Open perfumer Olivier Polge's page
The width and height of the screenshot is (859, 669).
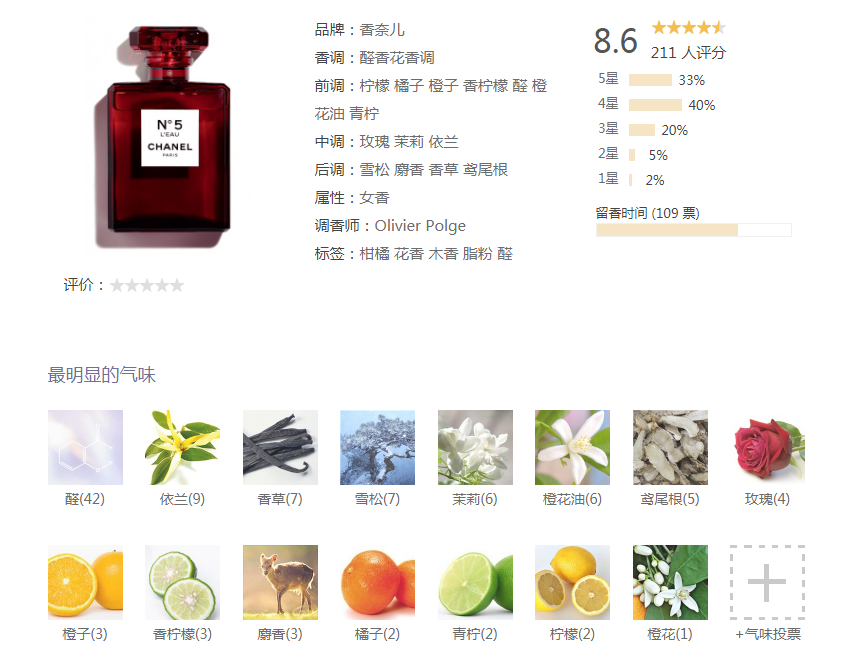click(420, 226)
